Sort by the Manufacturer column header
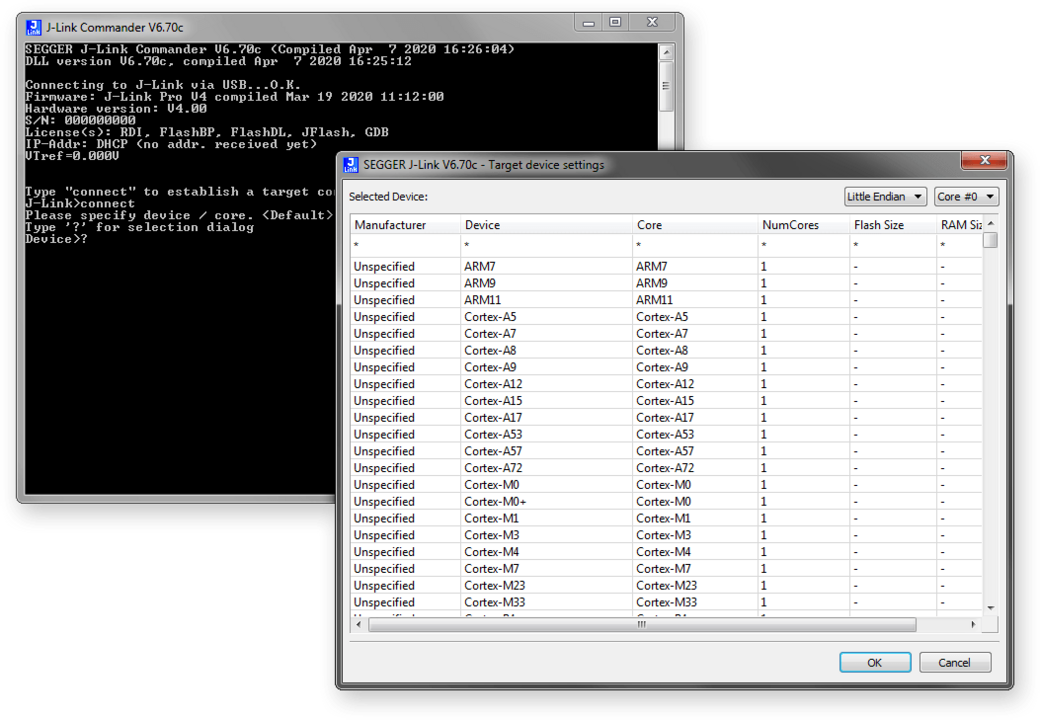The image size is (1040, 720). pyautogui.click(x=405, y=225)
